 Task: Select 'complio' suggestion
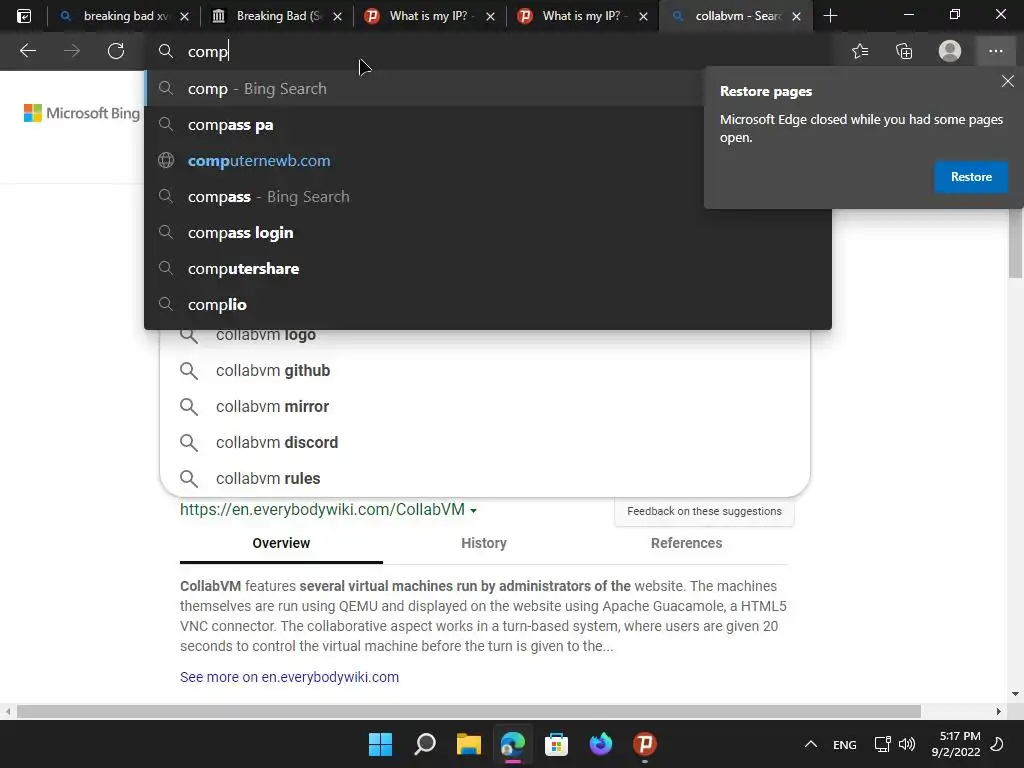click(488, 304)
